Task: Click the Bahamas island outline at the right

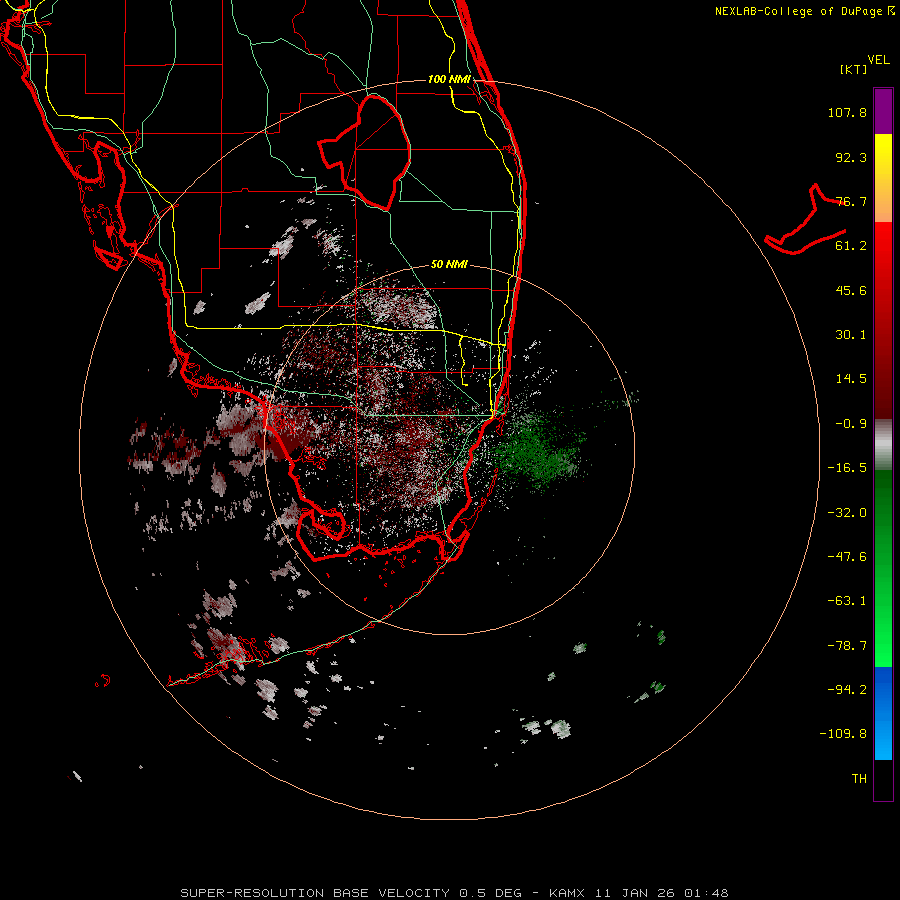Action: 805,221
